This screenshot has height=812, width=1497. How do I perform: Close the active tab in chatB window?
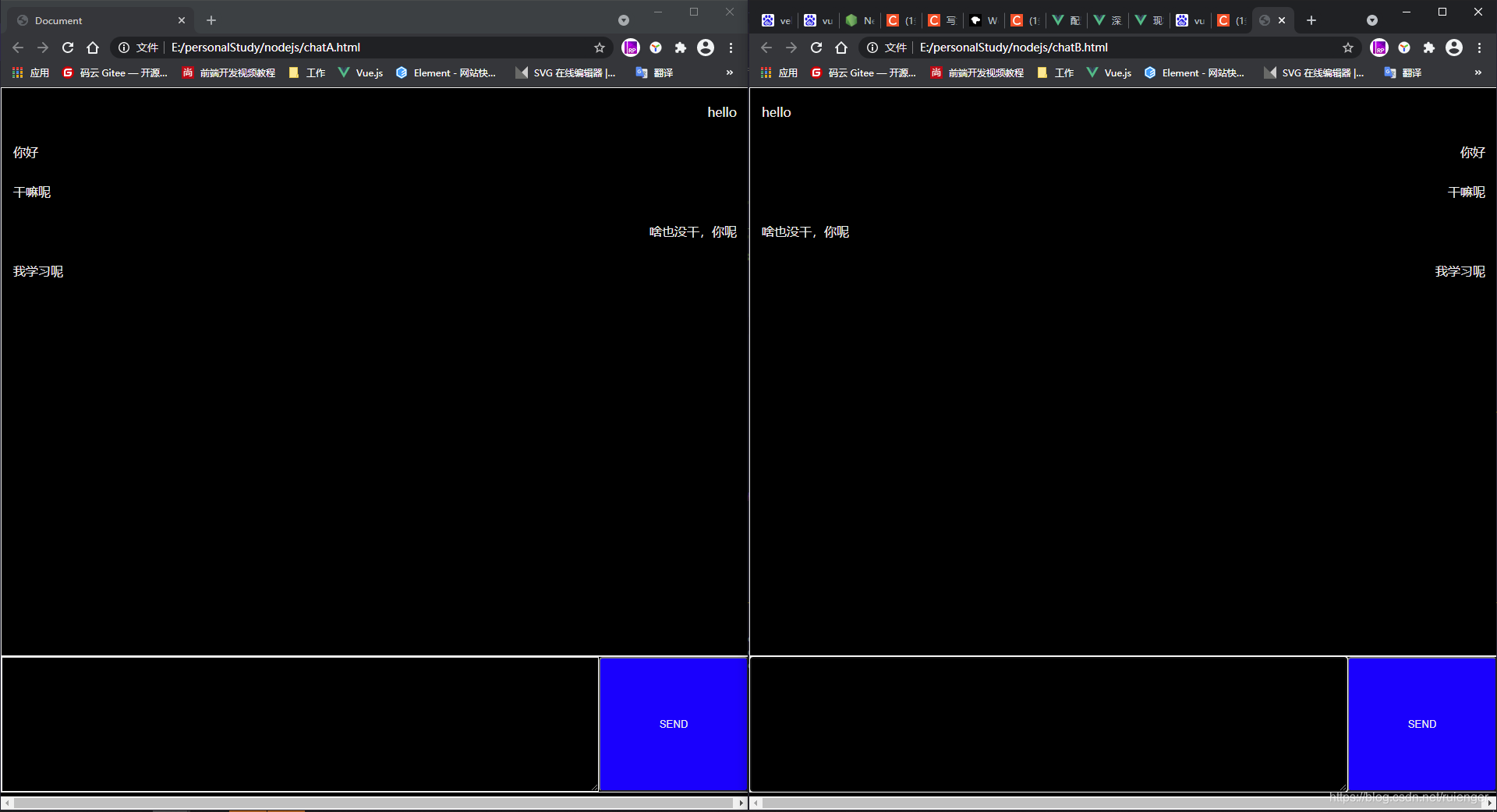tap(1282, 20)
